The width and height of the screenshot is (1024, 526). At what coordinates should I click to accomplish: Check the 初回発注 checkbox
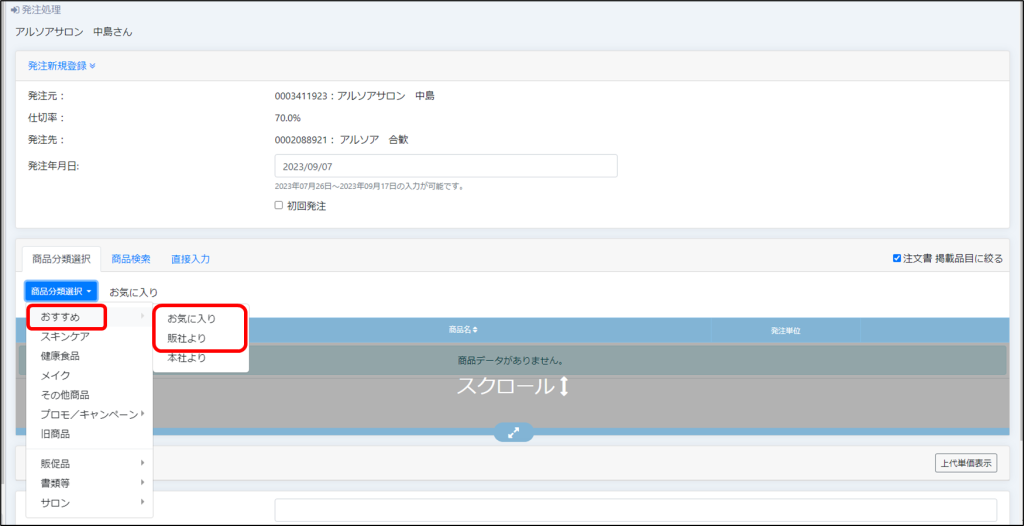tap(279, 206)
